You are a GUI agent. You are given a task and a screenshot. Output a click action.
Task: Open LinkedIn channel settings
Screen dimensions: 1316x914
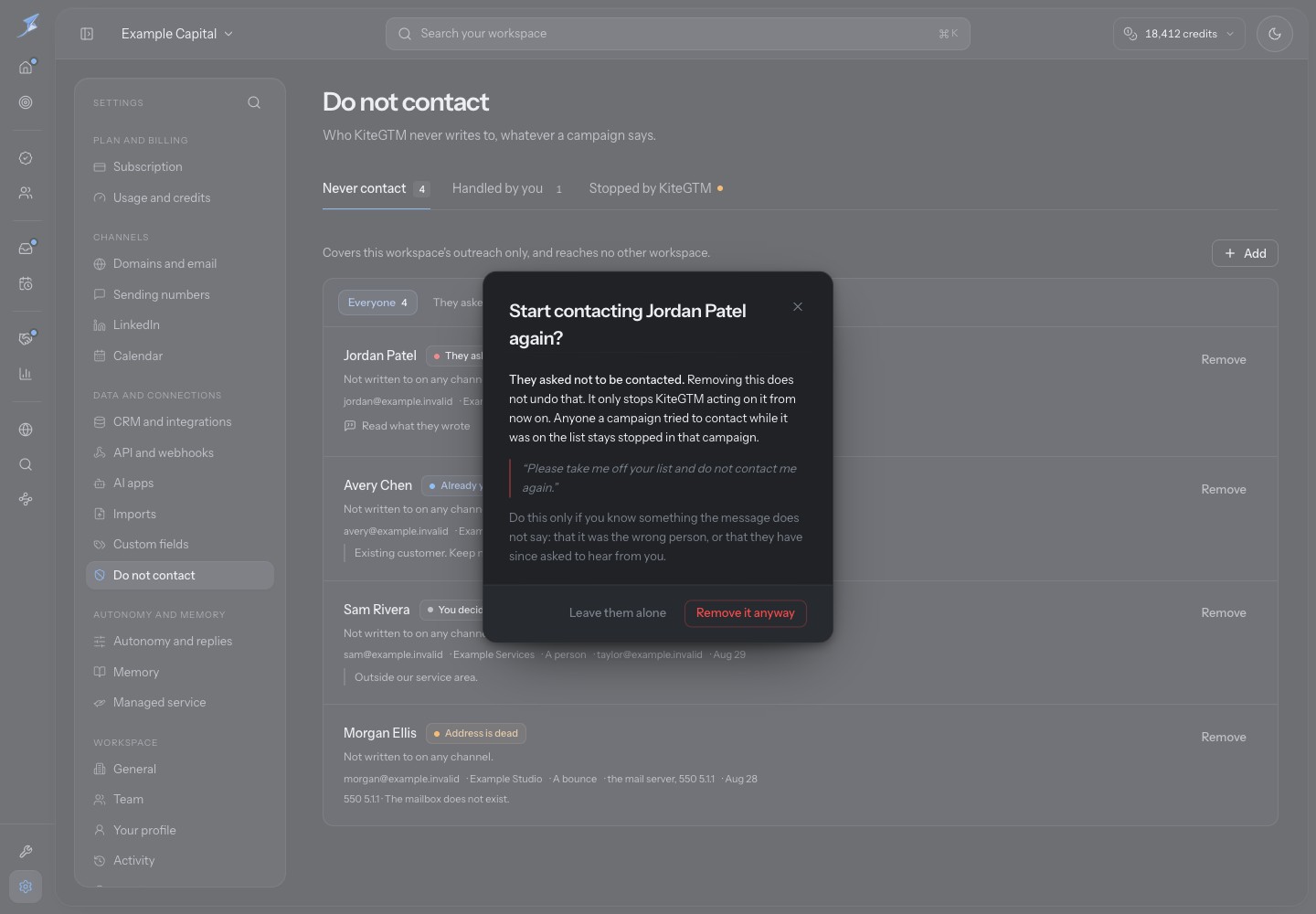click(180, 325)
